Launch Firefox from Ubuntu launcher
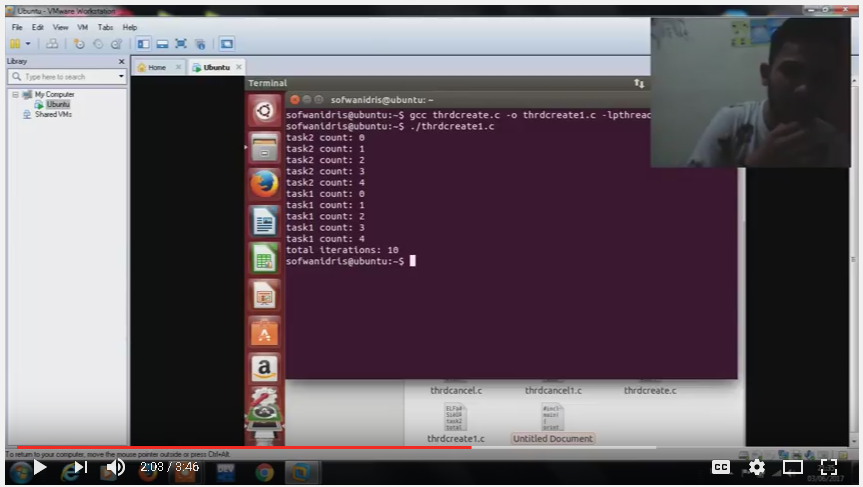The height and width of the screenshot is (487, 863). pos(264,184)
